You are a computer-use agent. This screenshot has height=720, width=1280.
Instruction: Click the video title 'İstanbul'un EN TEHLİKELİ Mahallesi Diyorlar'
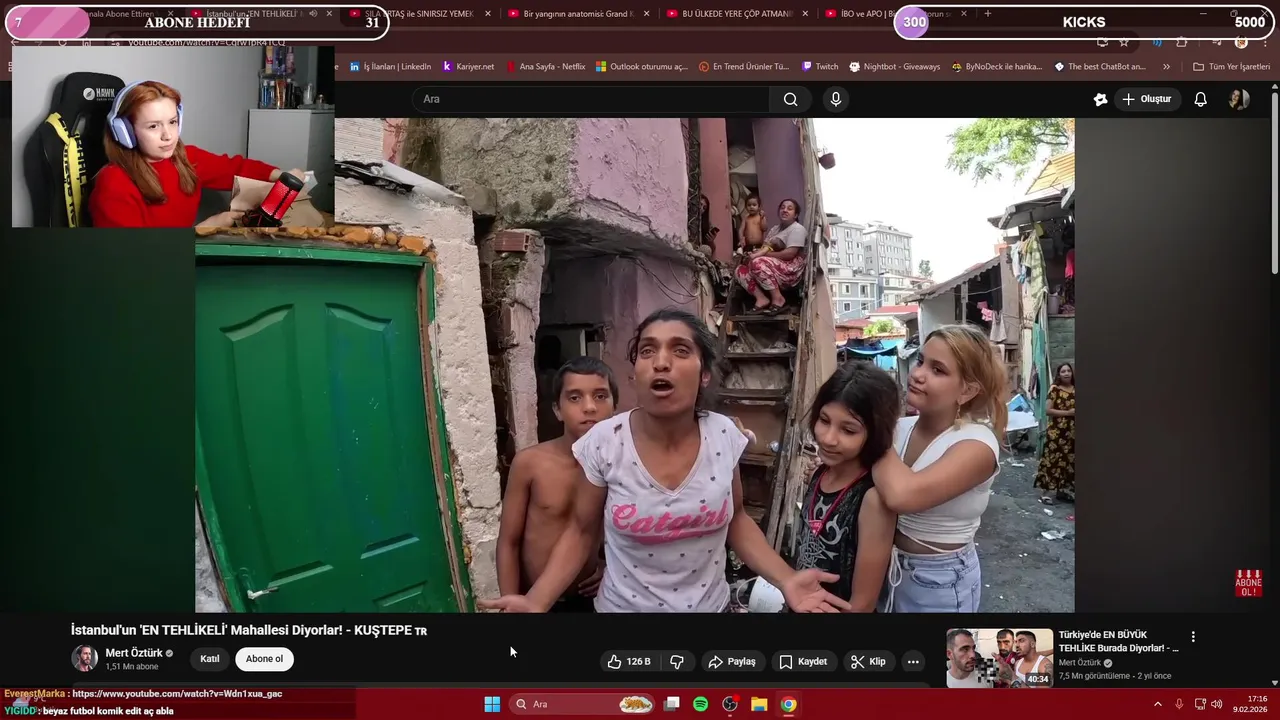(249, 630)
